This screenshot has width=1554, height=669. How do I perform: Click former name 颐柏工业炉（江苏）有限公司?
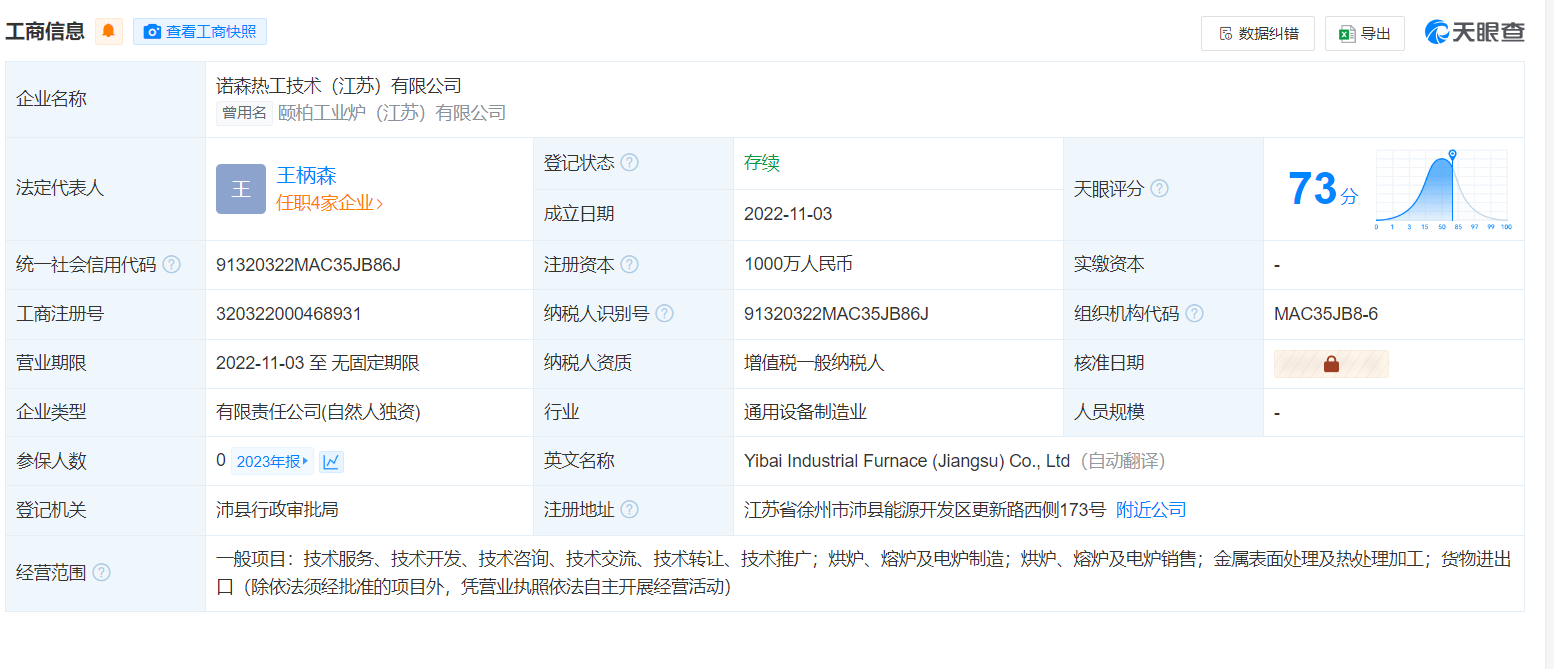[x=392, y=113]
